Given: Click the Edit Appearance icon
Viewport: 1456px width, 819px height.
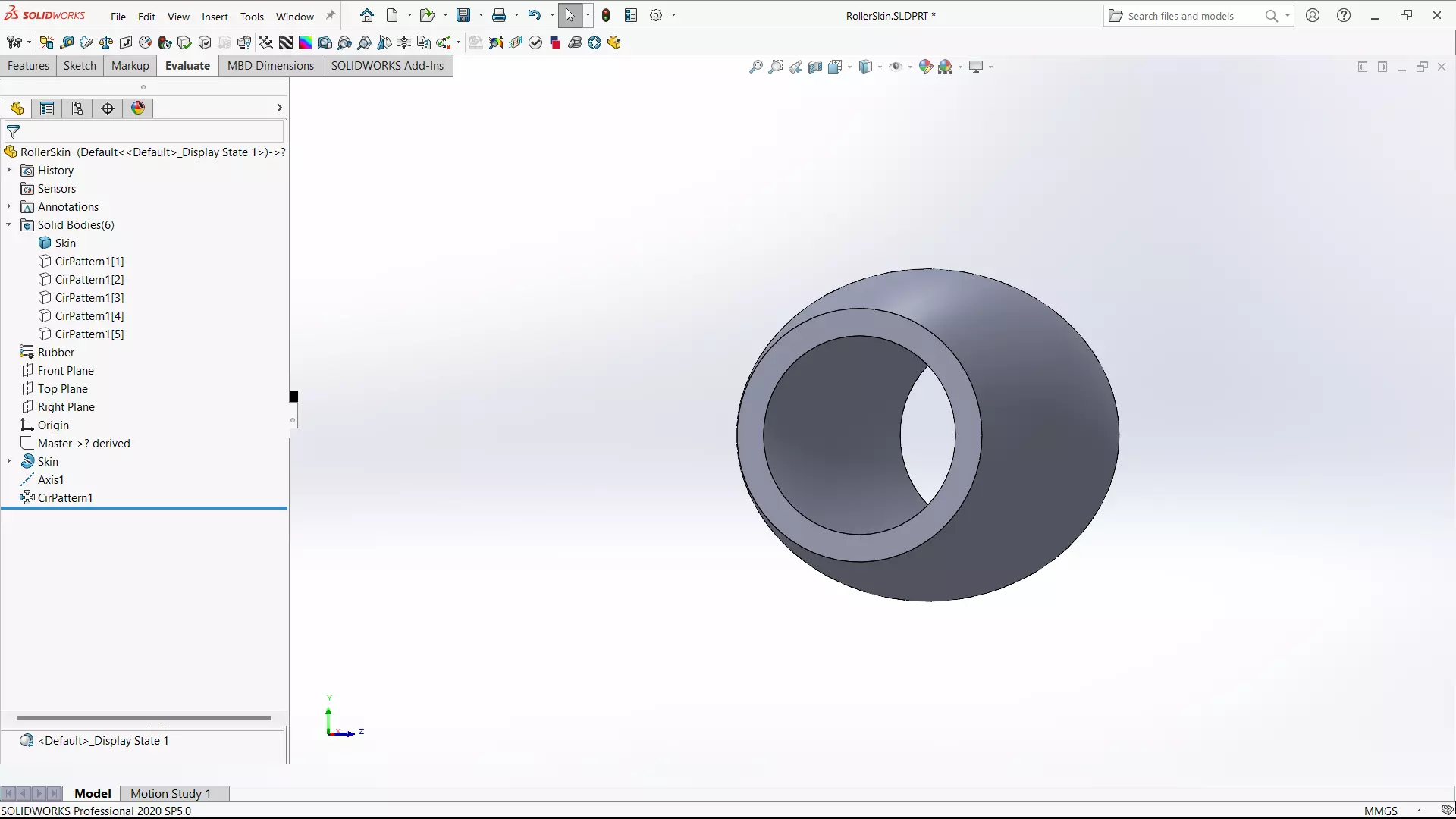Looking at the screenshot, I should coord(925,67).
